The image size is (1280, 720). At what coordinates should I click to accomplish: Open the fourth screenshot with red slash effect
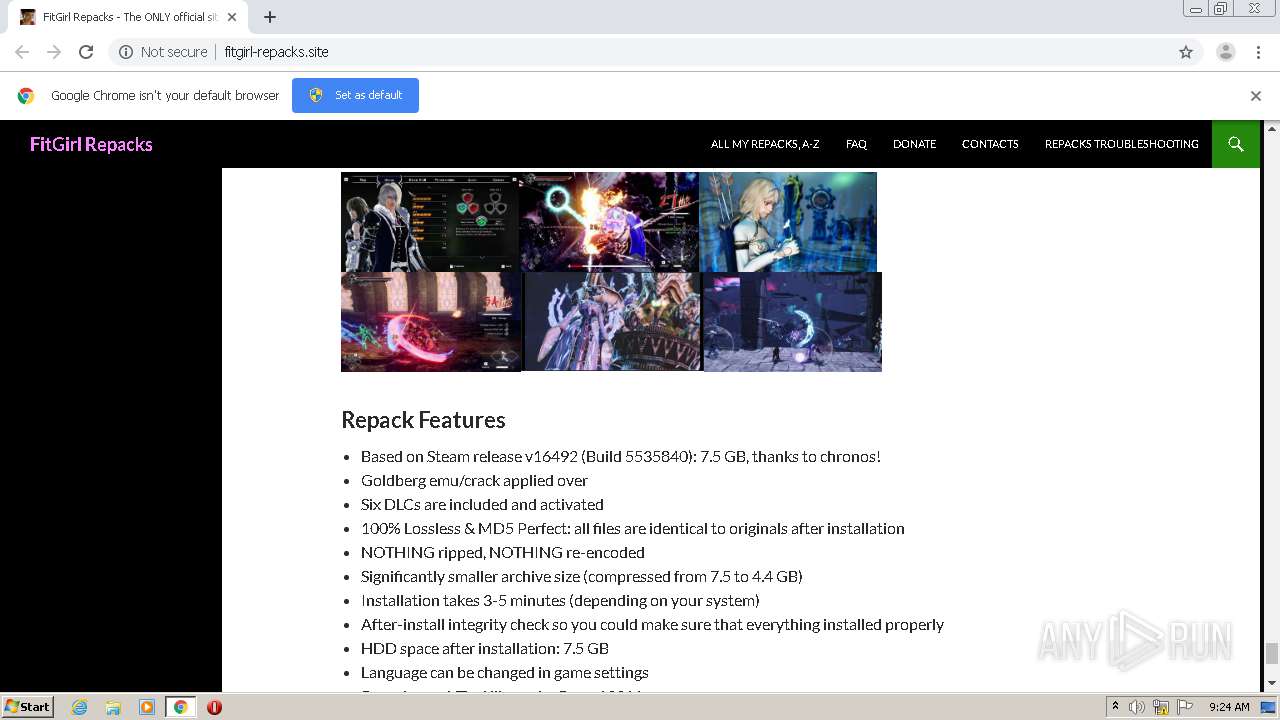point(431,322)
